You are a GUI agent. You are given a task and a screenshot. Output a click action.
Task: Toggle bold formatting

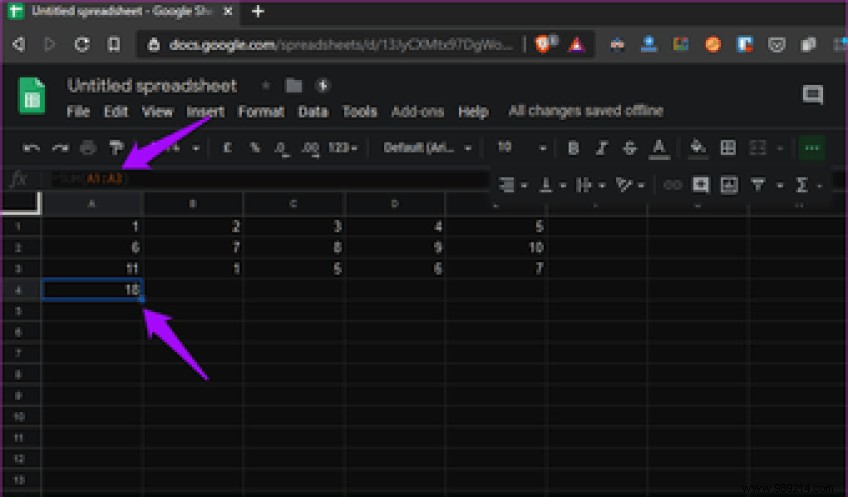(x=573, y=148)
